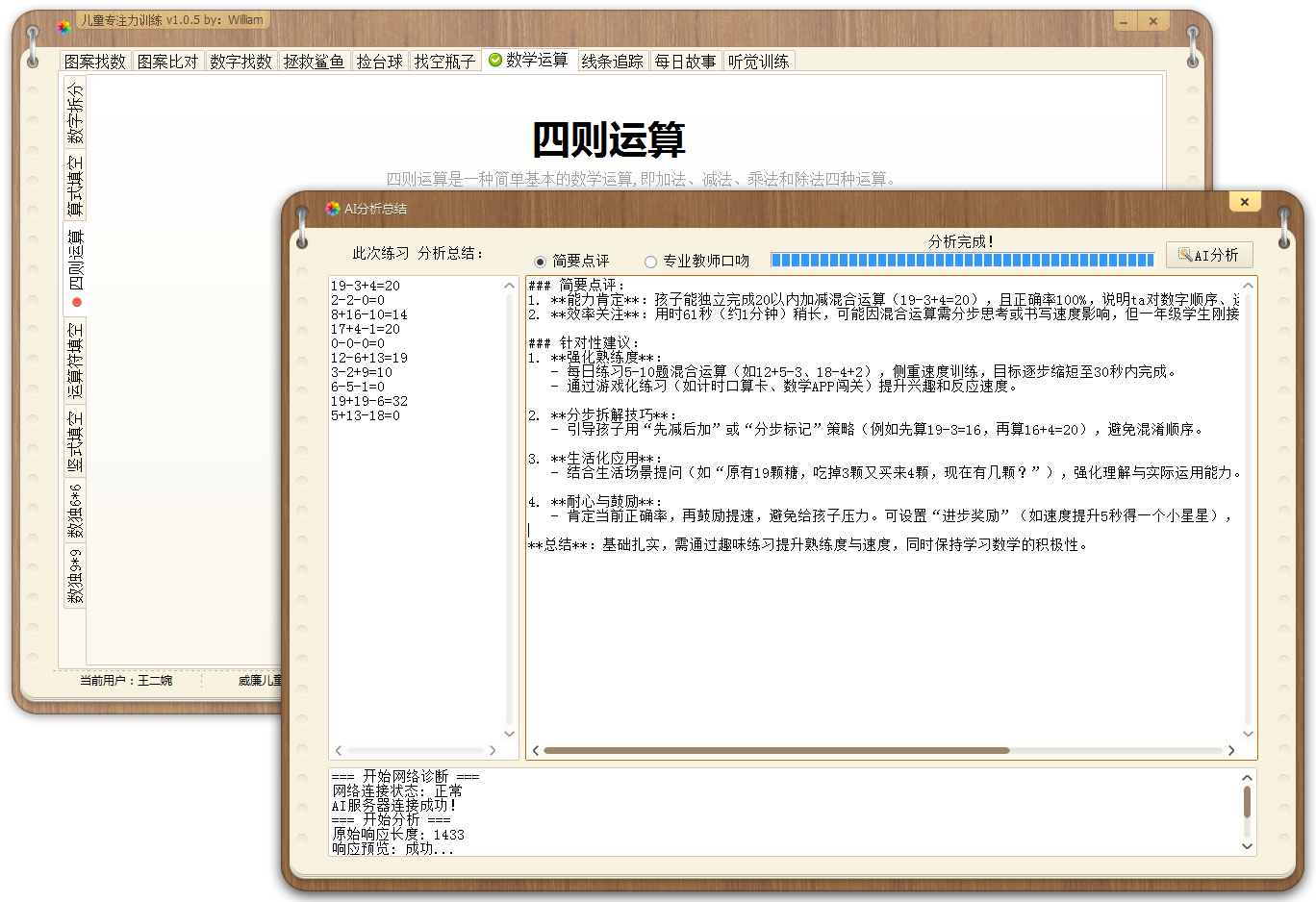Screen dimensions: 1316x902
Task: Click the magic wand icon on the AI分析 button
Action: 1182,254
